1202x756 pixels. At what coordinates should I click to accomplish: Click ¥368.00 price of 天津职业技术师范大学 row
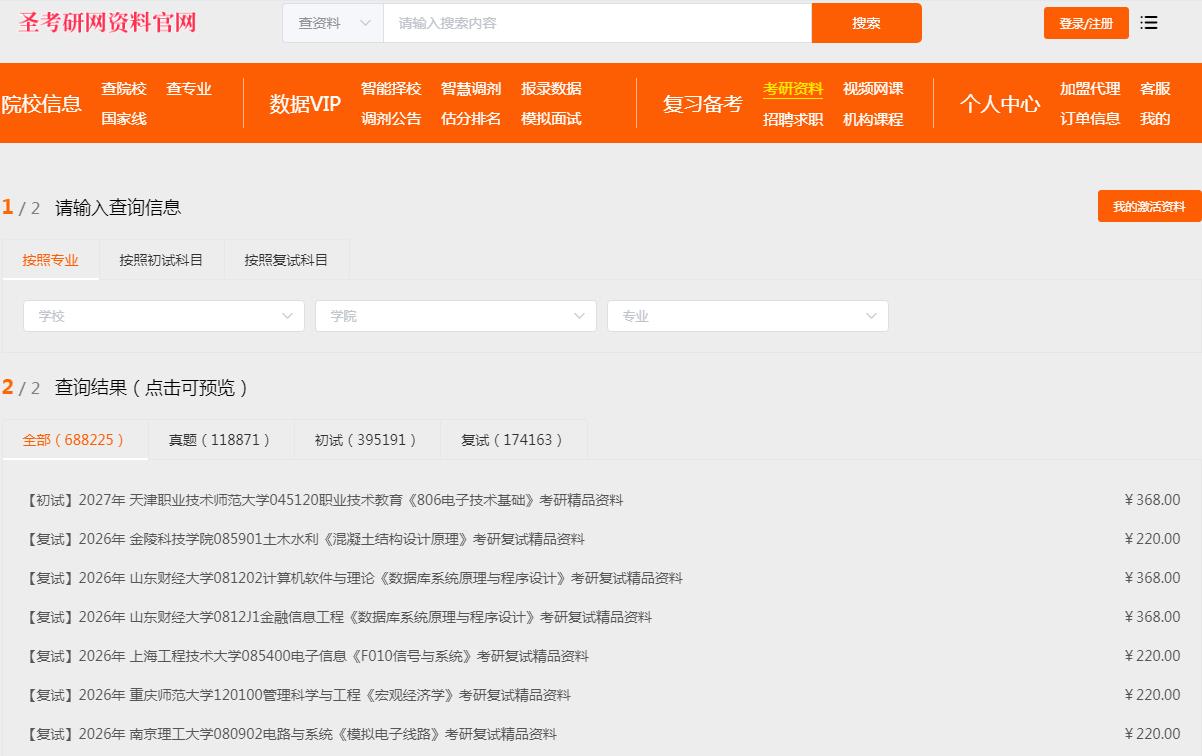coord(1152,500)
